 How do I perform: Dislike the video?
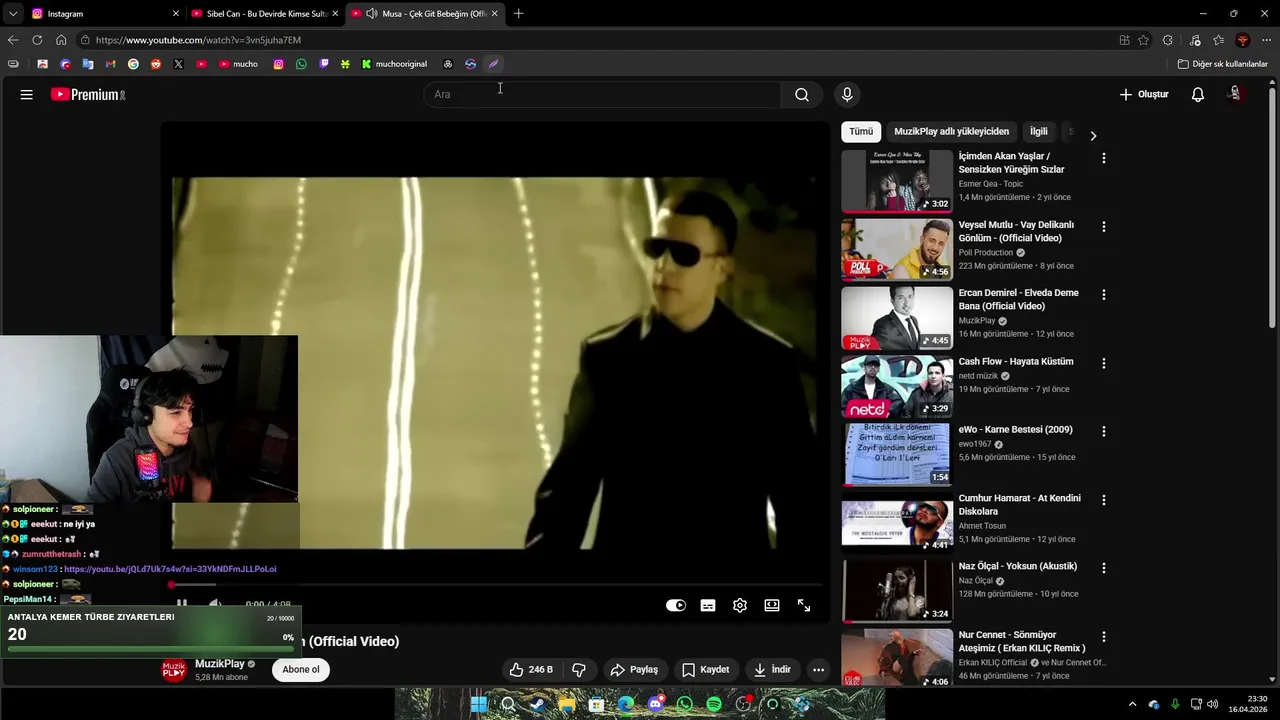tap(579, 670)
